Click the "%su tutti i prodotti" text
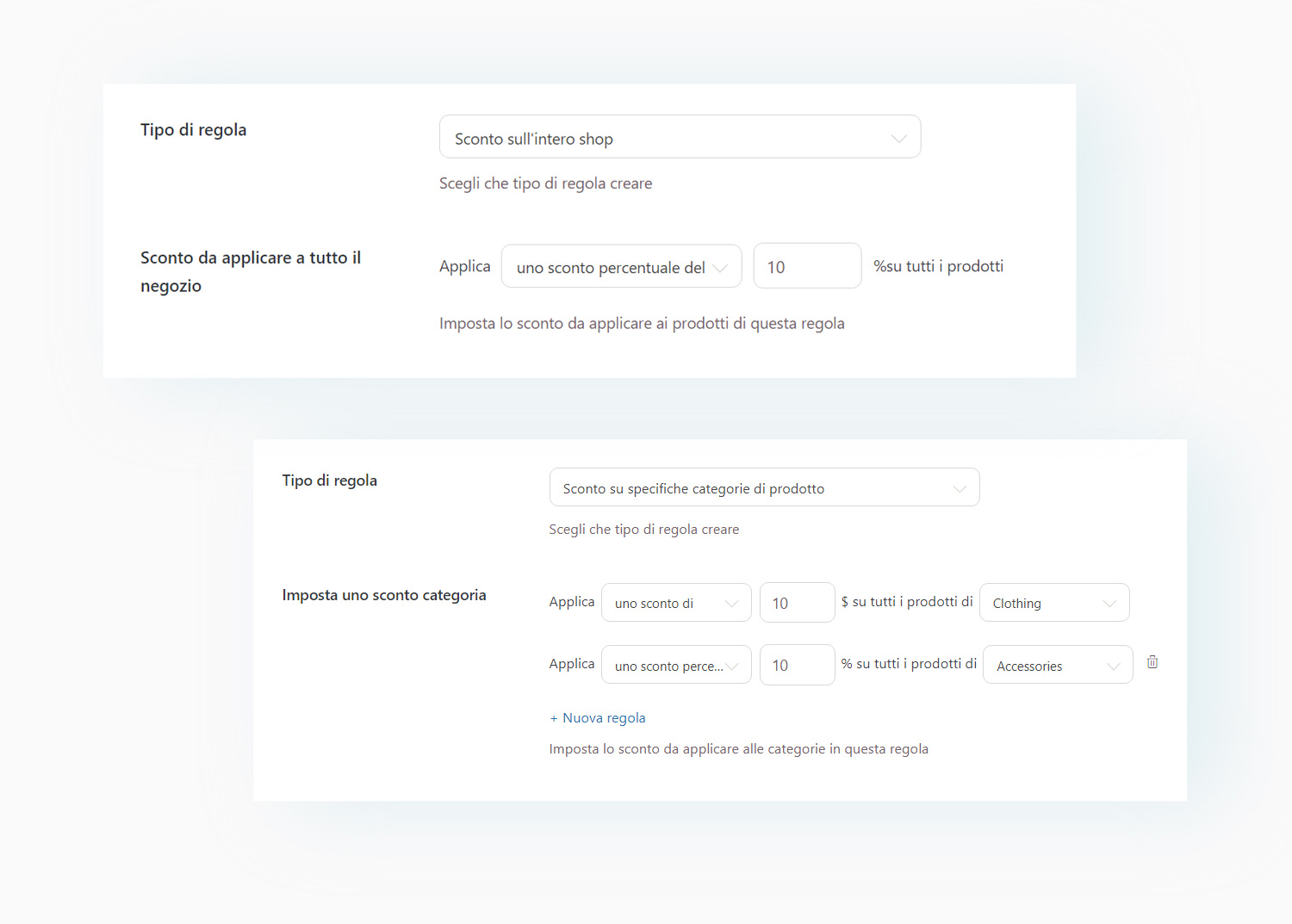The width and height of the screenshot is (1292, 924). coord(938,267)
